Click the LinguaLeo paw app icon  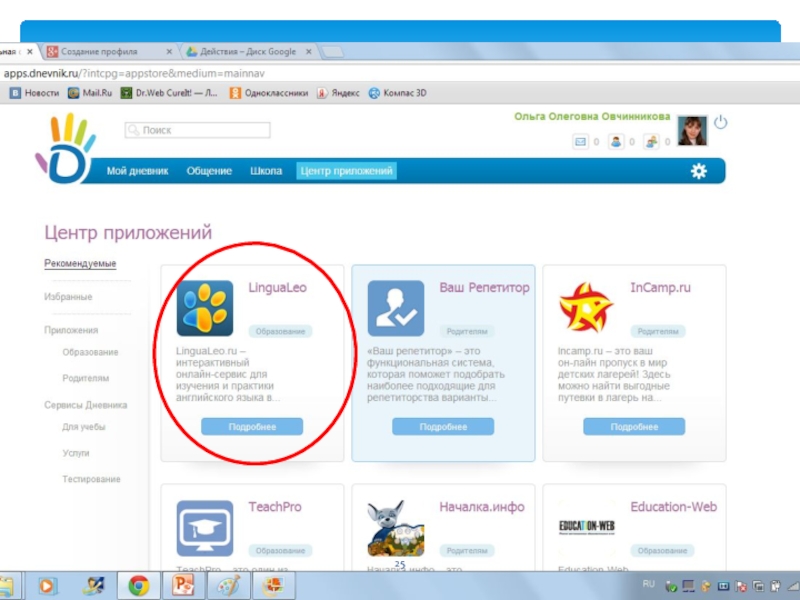(205, 308)
